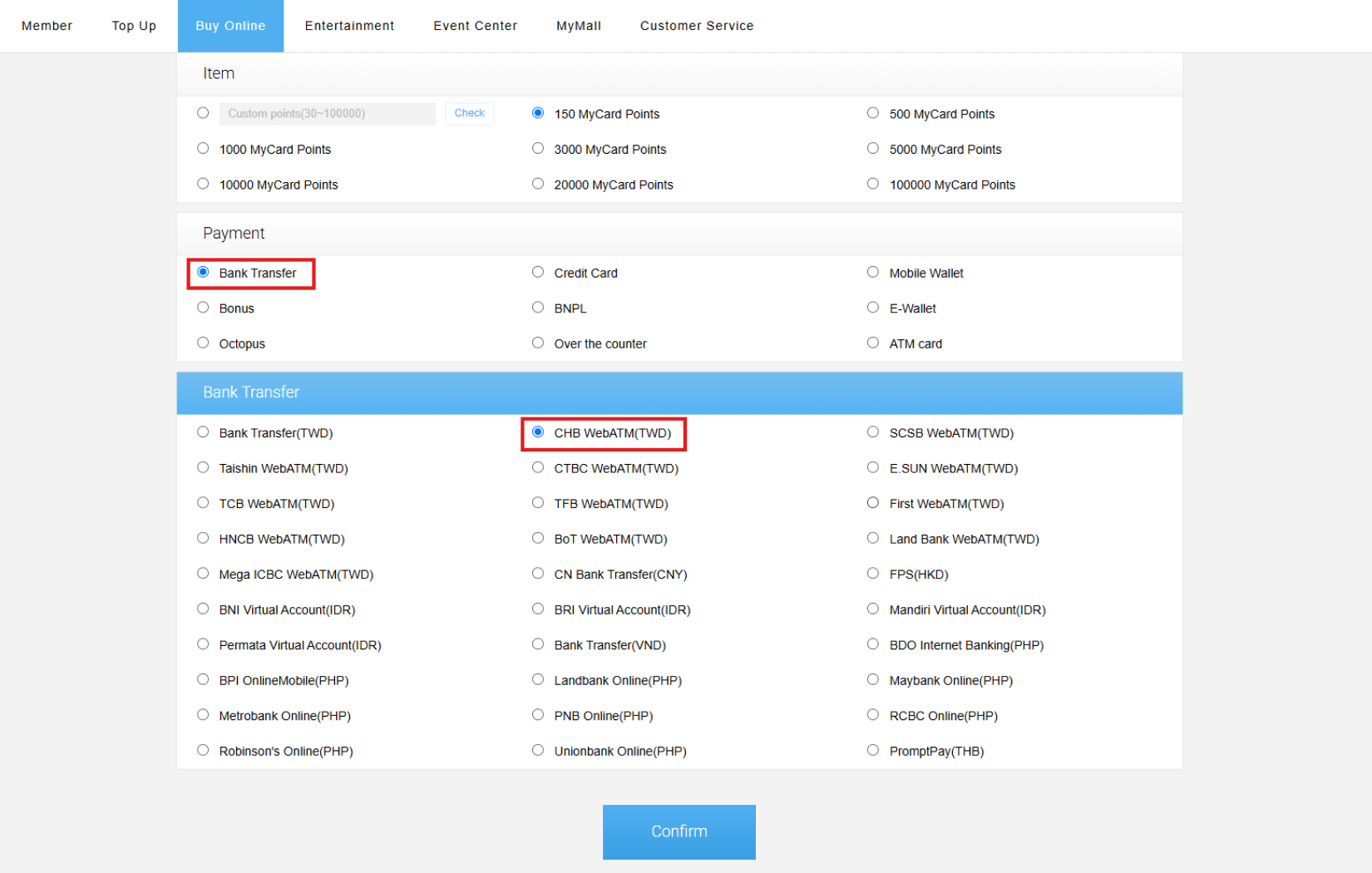Select Land Bank WebATM(TWD)
This screenshot has height=873, width=1372.
(x=873, y=539)
